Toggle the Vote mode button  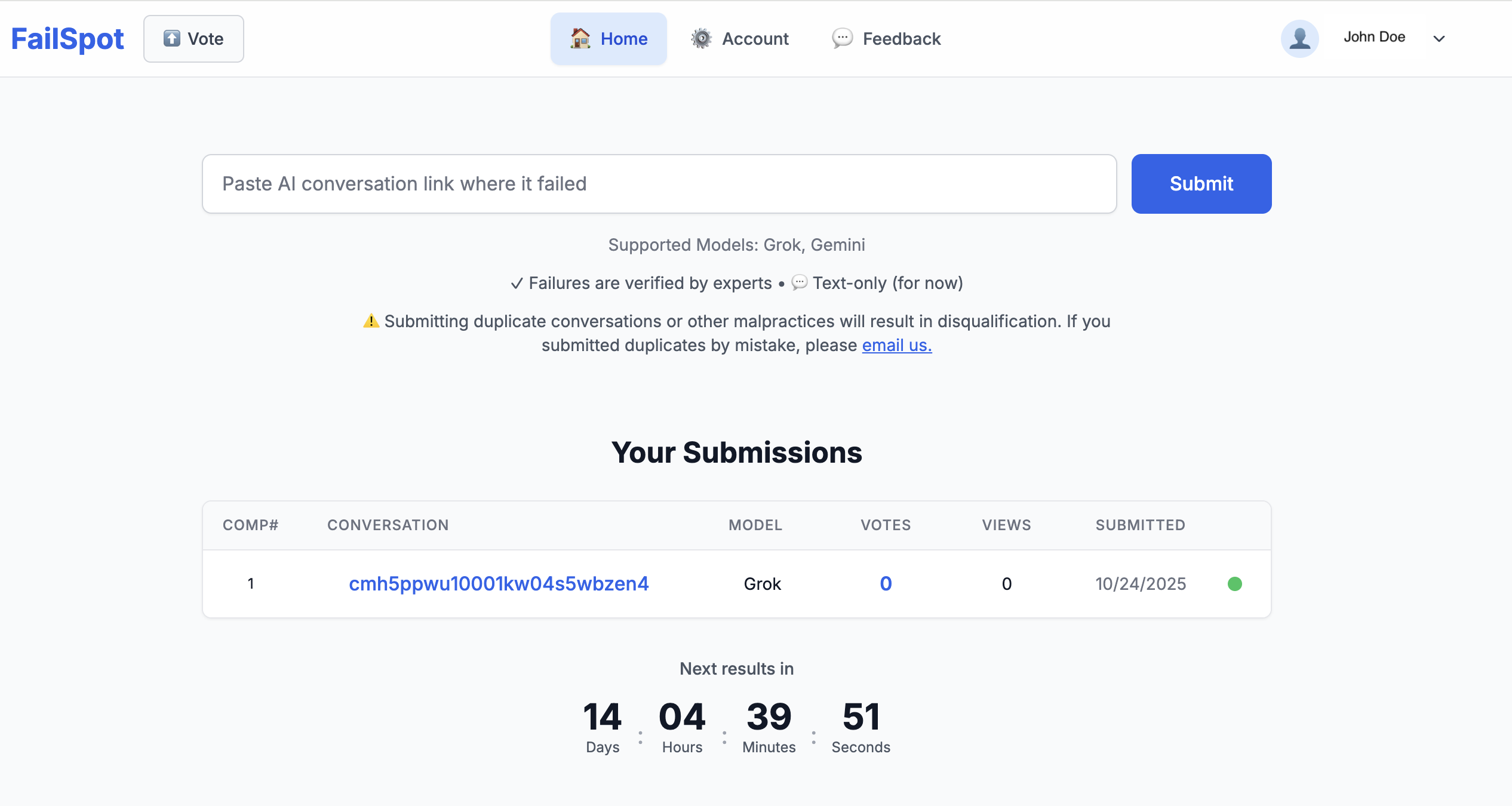tap(193, 38)
